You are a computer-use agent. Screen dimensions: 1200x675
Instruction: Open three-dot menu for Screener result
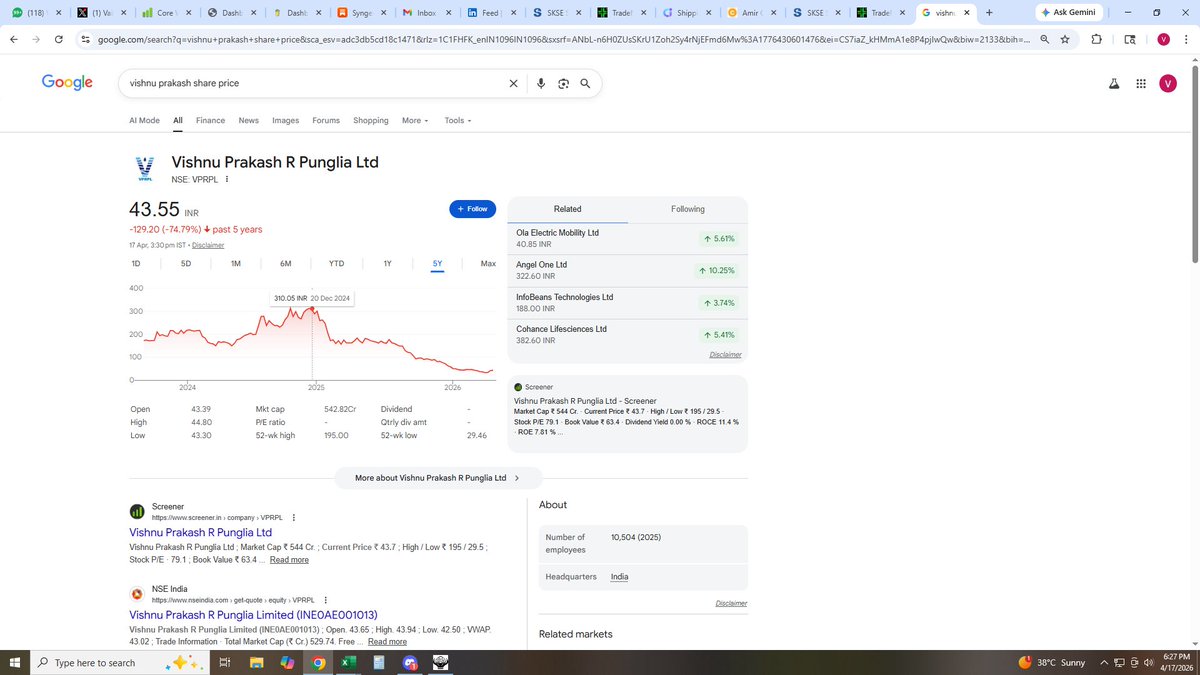293,517
